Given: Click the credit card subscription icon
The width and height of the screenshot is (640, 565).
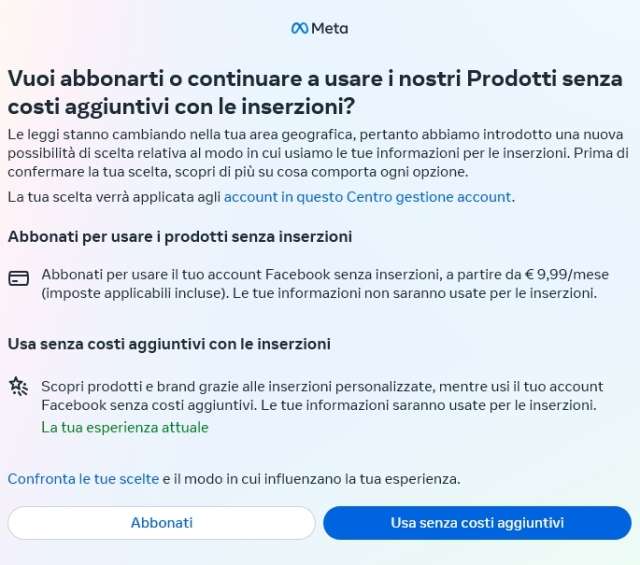Looking at the screenshot, I should [x=18, y=279].
